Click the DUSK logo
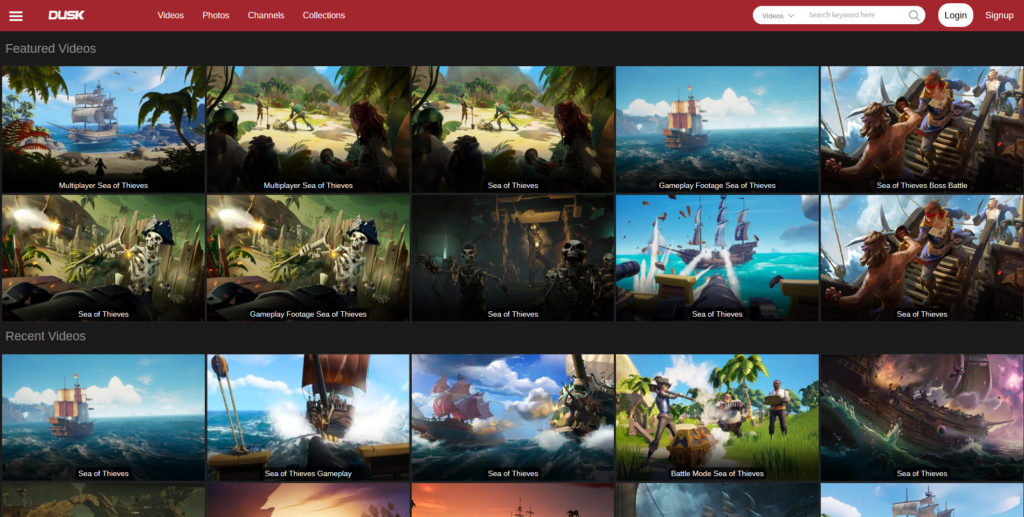This screenshot has height=517, width=1024. pos(66,15)
